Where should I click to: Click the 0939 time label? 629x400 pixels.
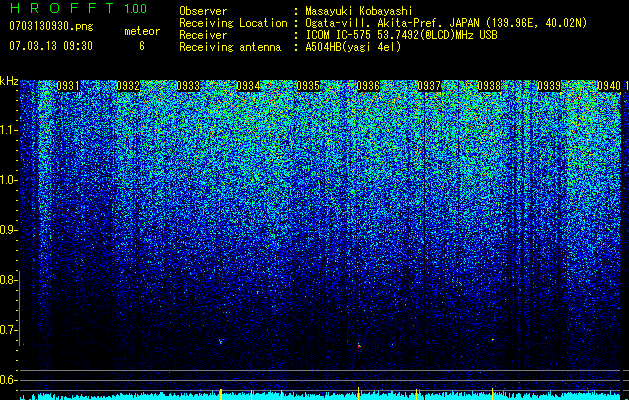click(x=549, y=86)
